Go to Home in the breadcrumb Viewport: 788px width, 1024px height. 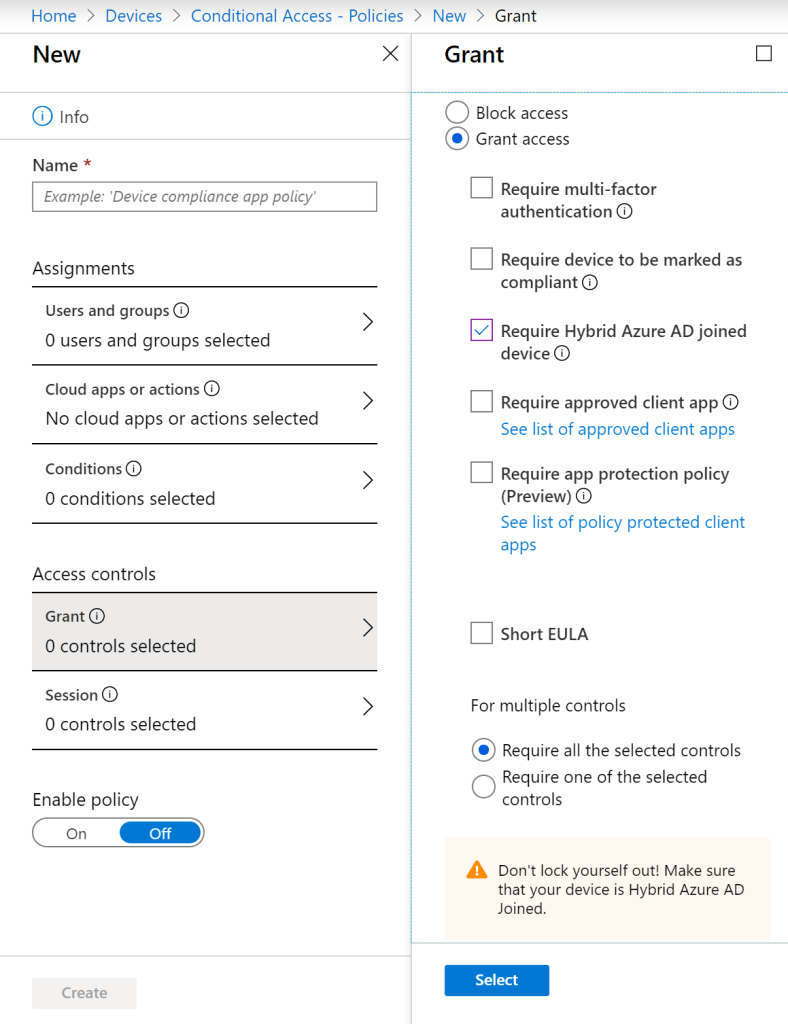(x=54, y=16)
